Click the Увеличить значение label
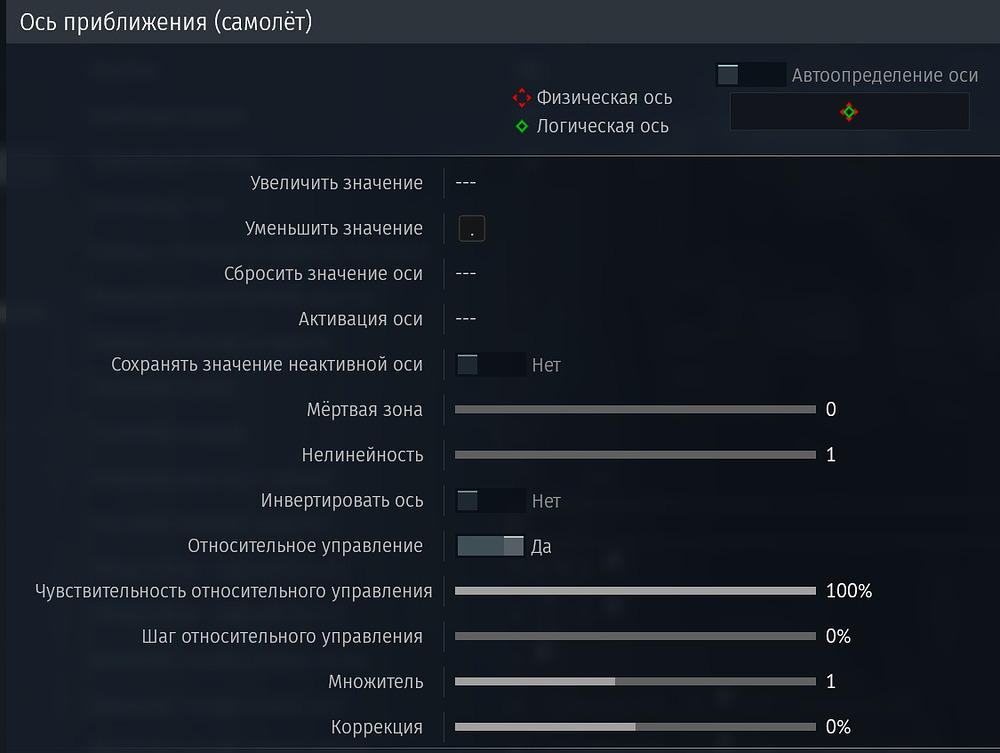The image size is (1000, 753). click(x=336, y=183)
